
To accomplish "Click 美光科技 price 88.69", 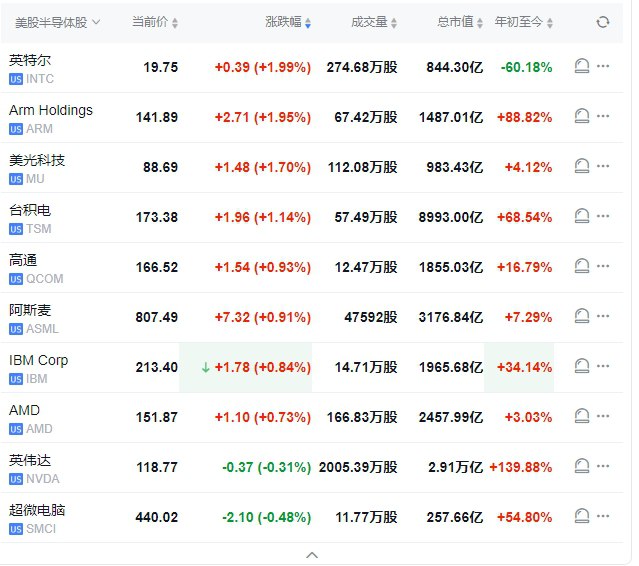I will (161, 167).
